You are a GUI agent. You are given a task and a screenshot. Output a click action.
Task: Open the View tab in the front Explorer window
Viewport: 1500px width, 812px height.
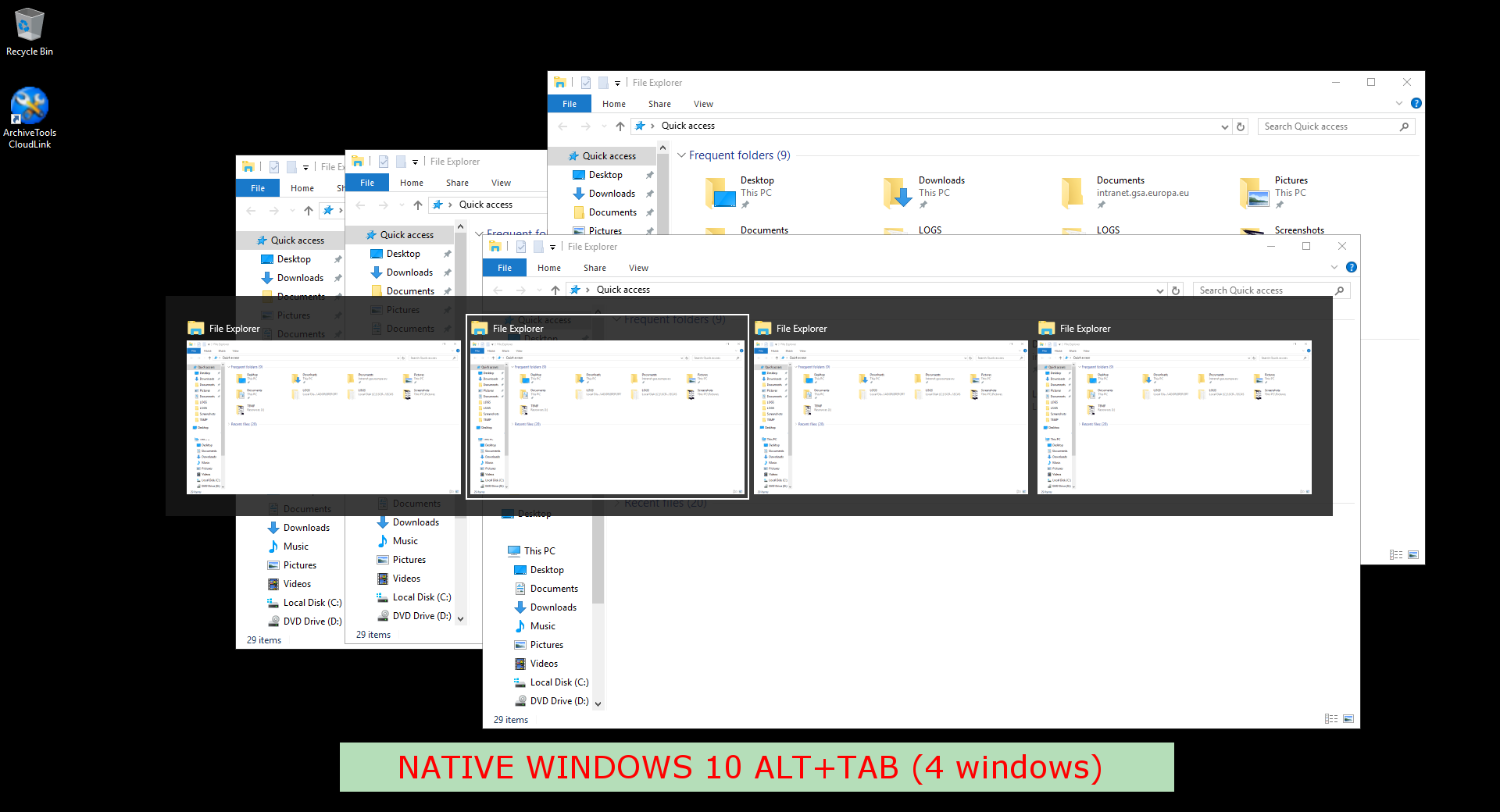point(638,268)
